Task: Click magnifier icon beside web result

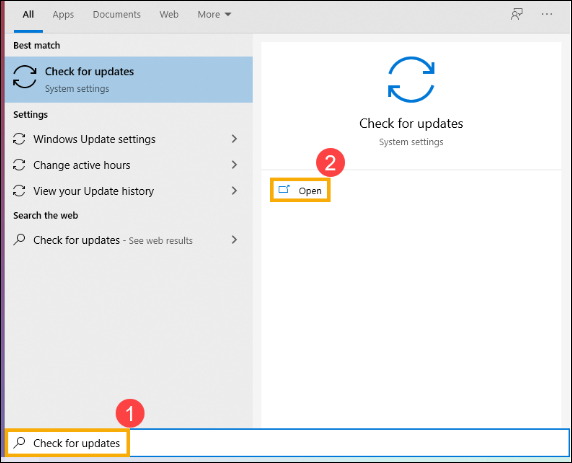Action: pyautogui.click(x=19, y=240)
